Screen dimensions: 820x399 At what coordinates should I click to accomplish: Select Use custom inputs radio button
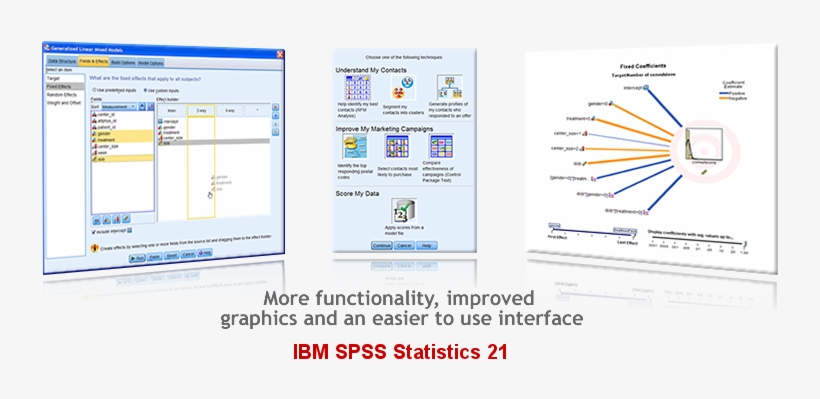[x=145, y=90]
